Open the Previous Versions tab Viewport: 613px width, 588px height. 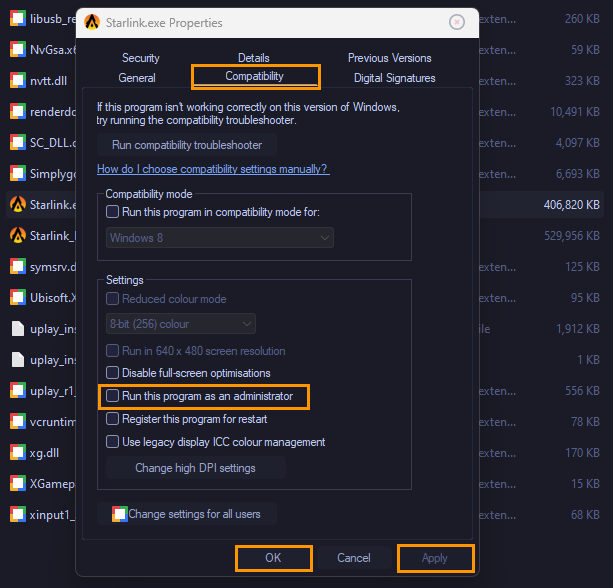click(x=390, y=58)
